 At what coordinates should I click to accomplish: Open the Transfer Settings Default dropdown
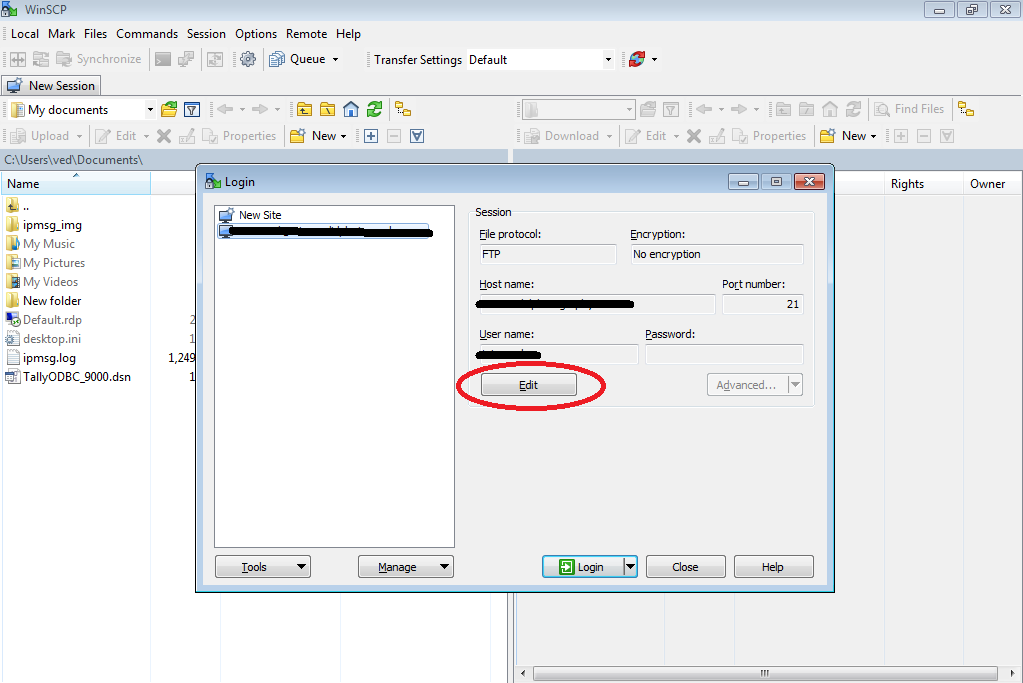608,59
